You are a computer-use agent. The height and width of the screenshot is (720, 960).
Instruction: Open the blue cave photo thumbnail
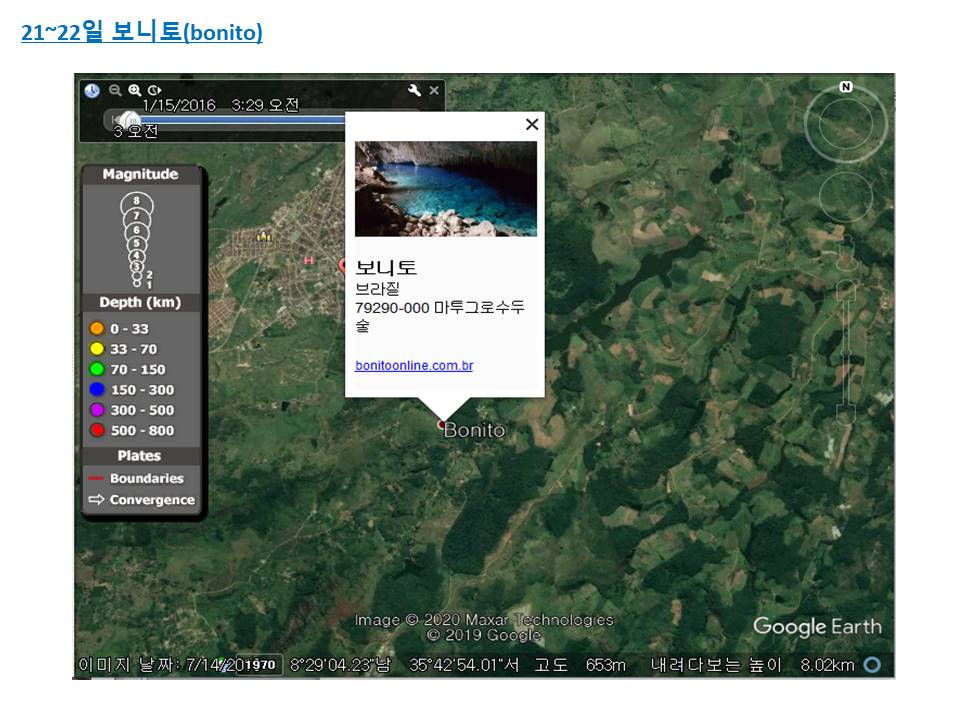click(446, 189)
